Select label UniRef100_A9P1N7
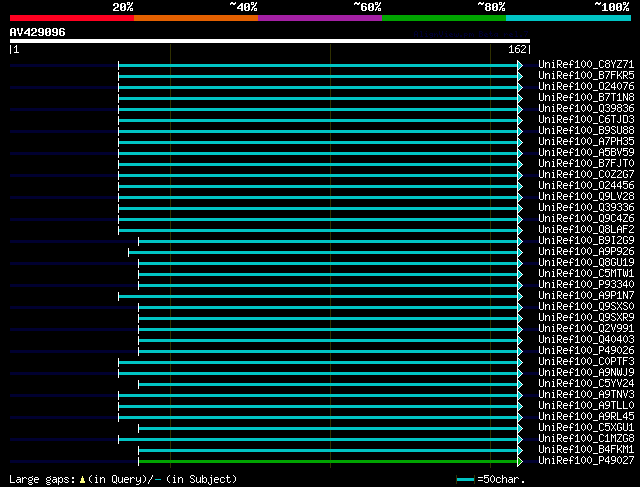 [586, 296]
